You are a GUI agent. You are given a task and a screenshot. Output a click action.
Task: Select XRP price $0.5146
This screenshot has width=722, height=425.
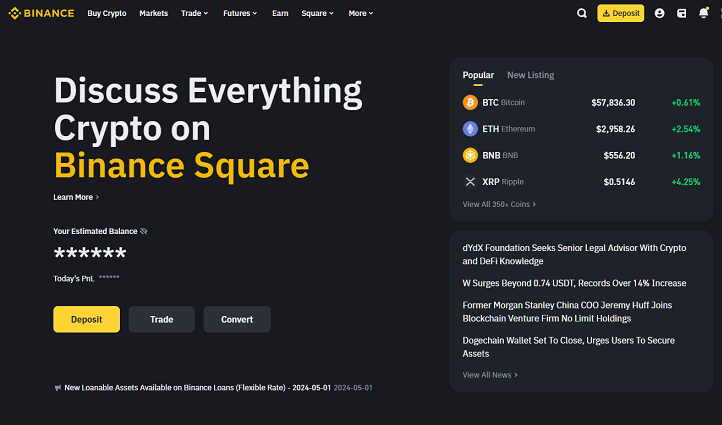619,182
